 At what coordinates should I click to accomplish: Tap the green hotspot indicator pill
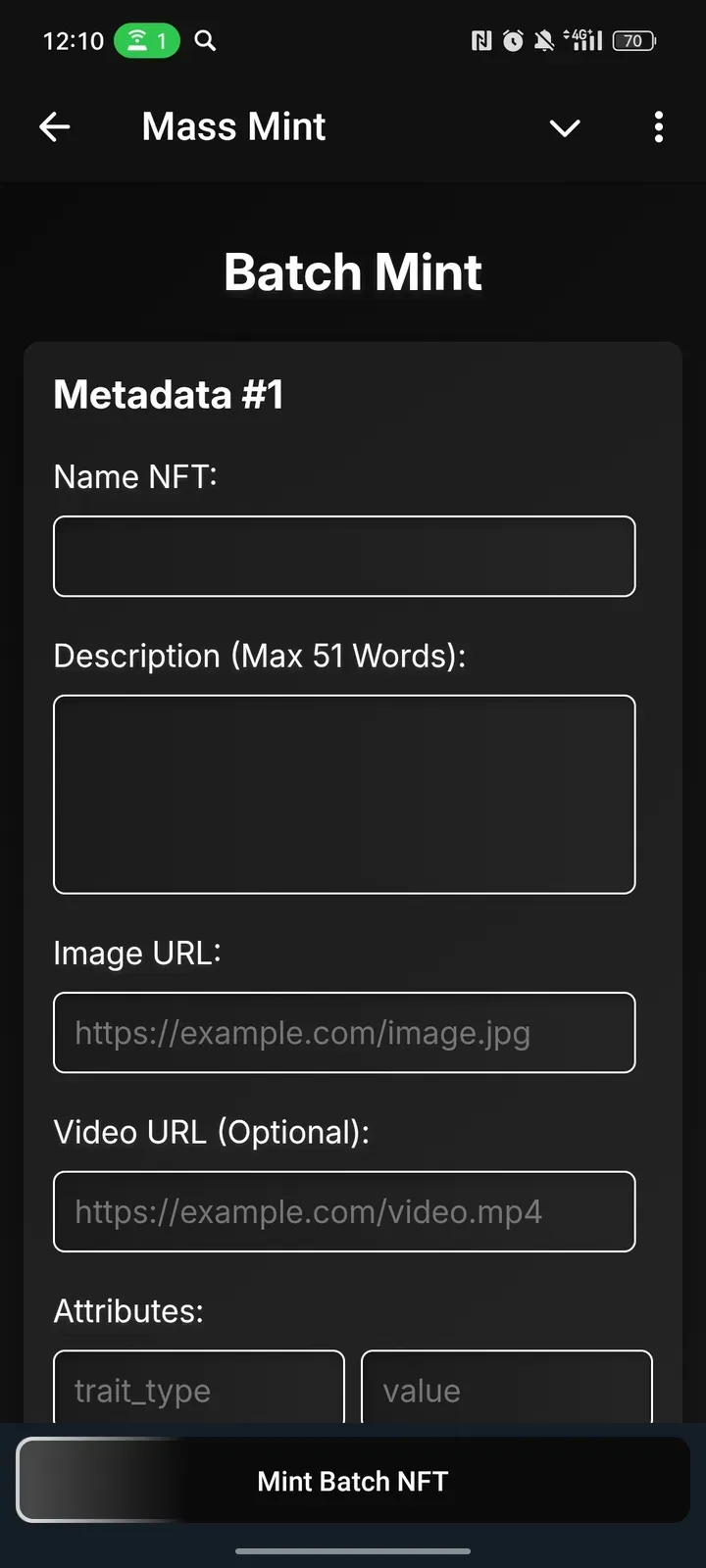coord(147,41)
